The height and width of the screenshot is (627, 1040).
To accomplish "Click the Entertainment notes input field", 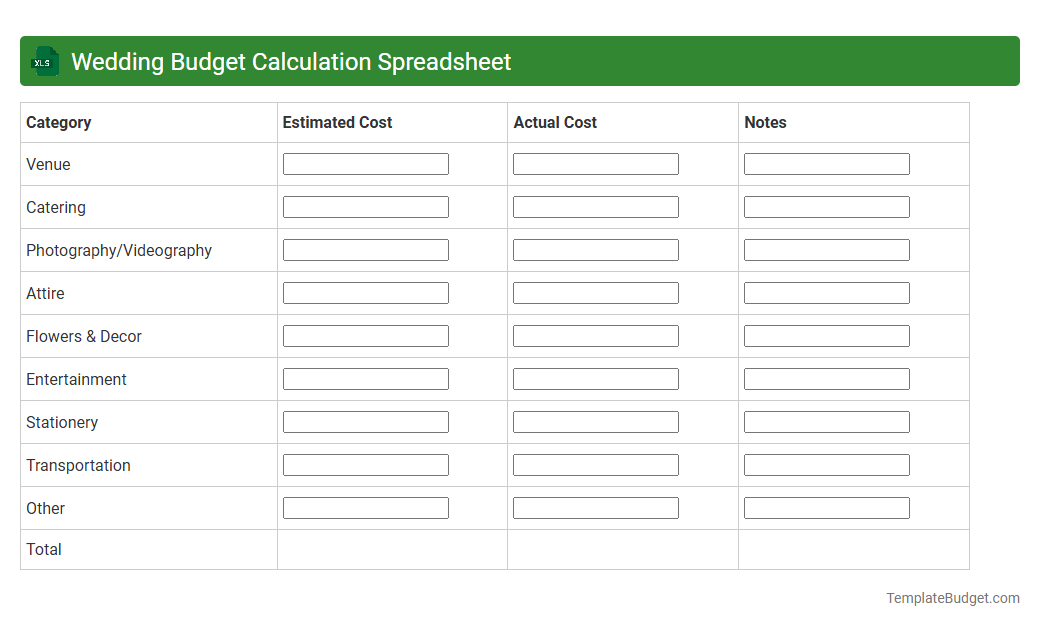I will tap(826, 378).
